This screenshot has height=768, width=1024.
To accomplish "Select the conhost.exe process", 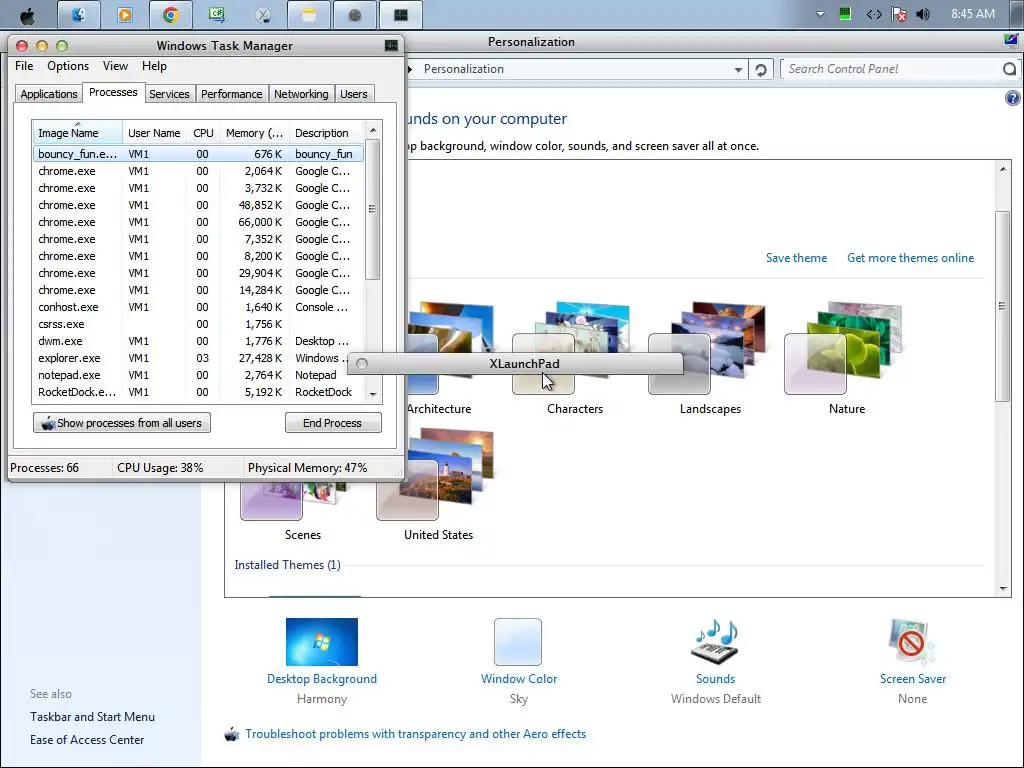I will [199, 307].
